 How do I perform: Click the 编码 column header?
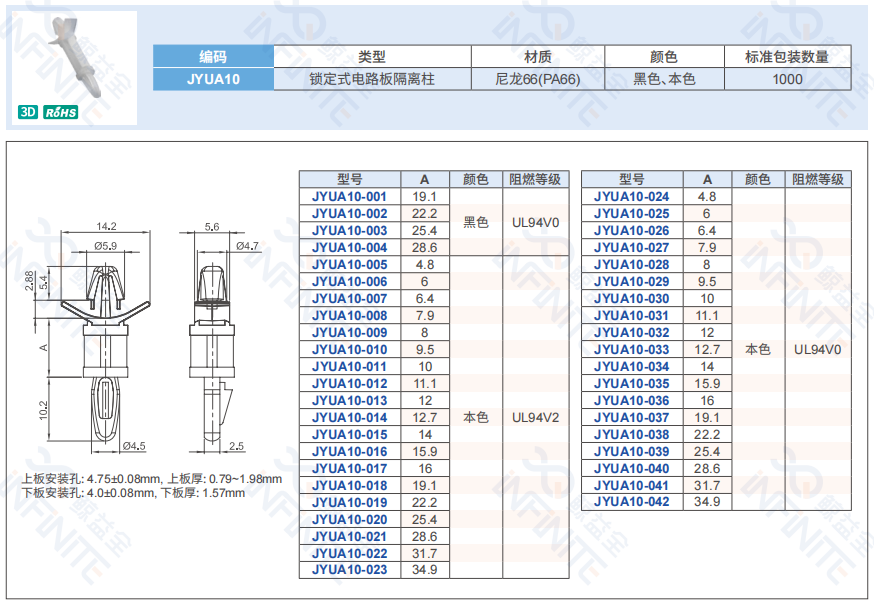[x=213, y=57]
